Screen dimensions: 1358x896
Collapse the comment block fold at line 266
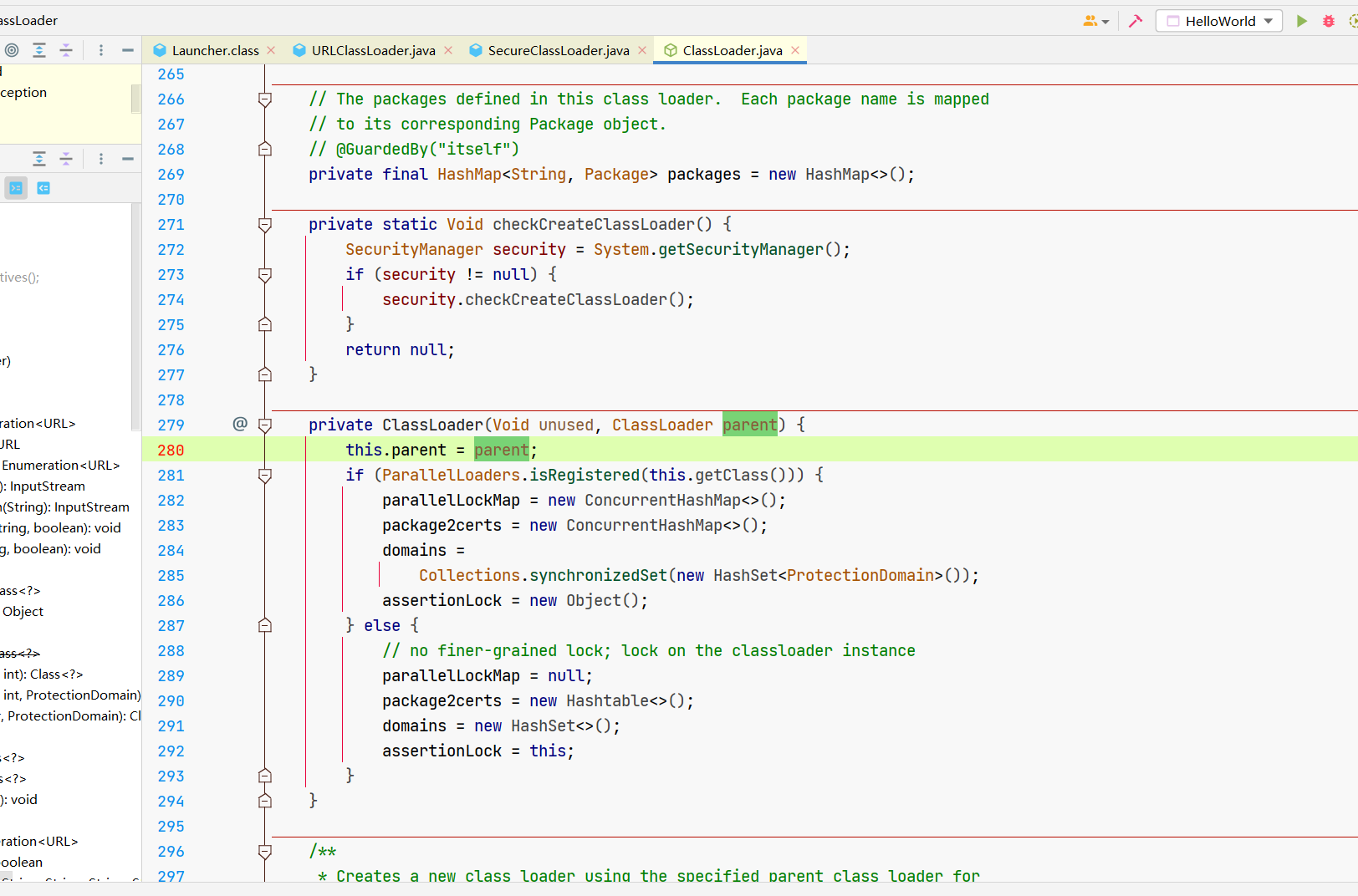265,99
